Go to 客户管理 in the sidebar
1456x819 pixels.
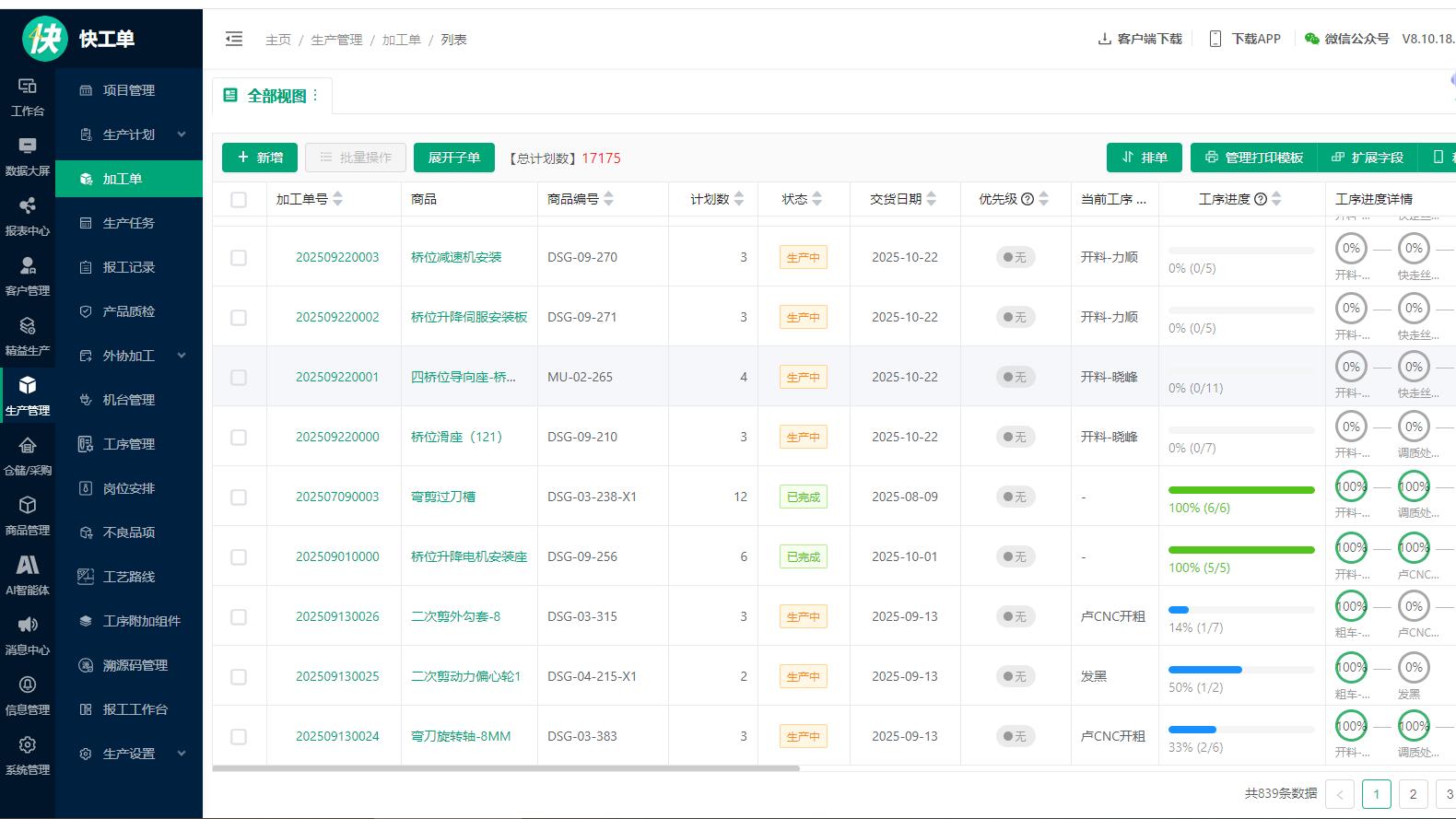pos(28,267)
